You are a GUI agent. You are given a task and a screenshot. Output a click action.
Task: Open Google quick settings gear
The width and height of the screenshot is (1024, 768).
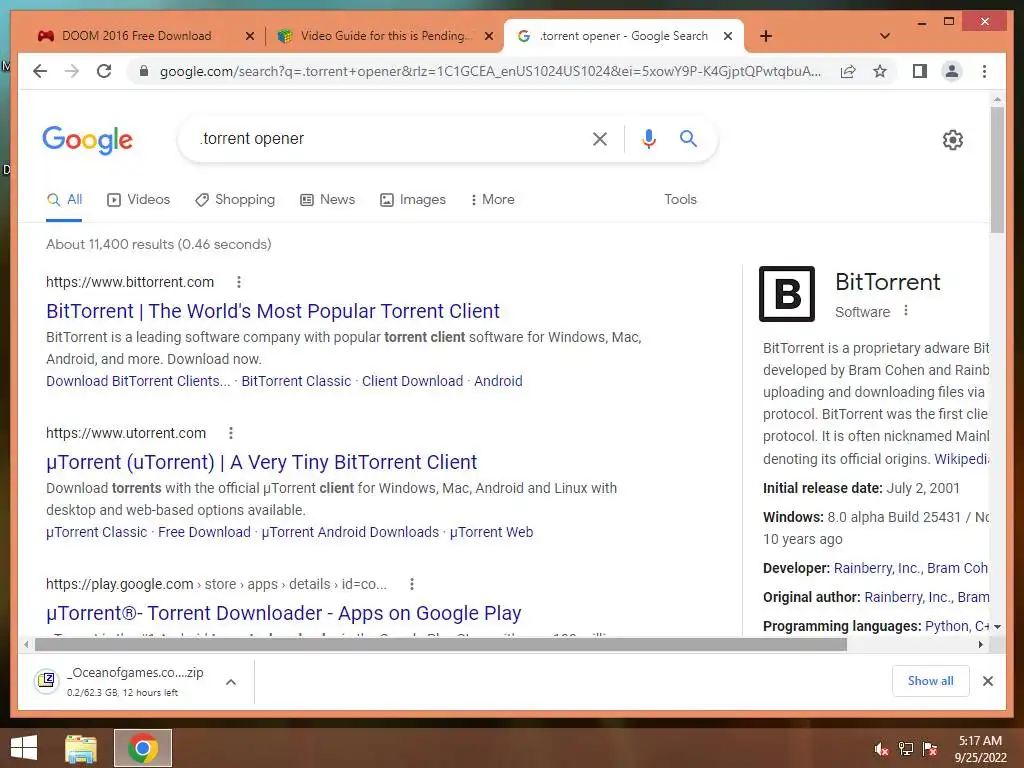pos(952,140)
